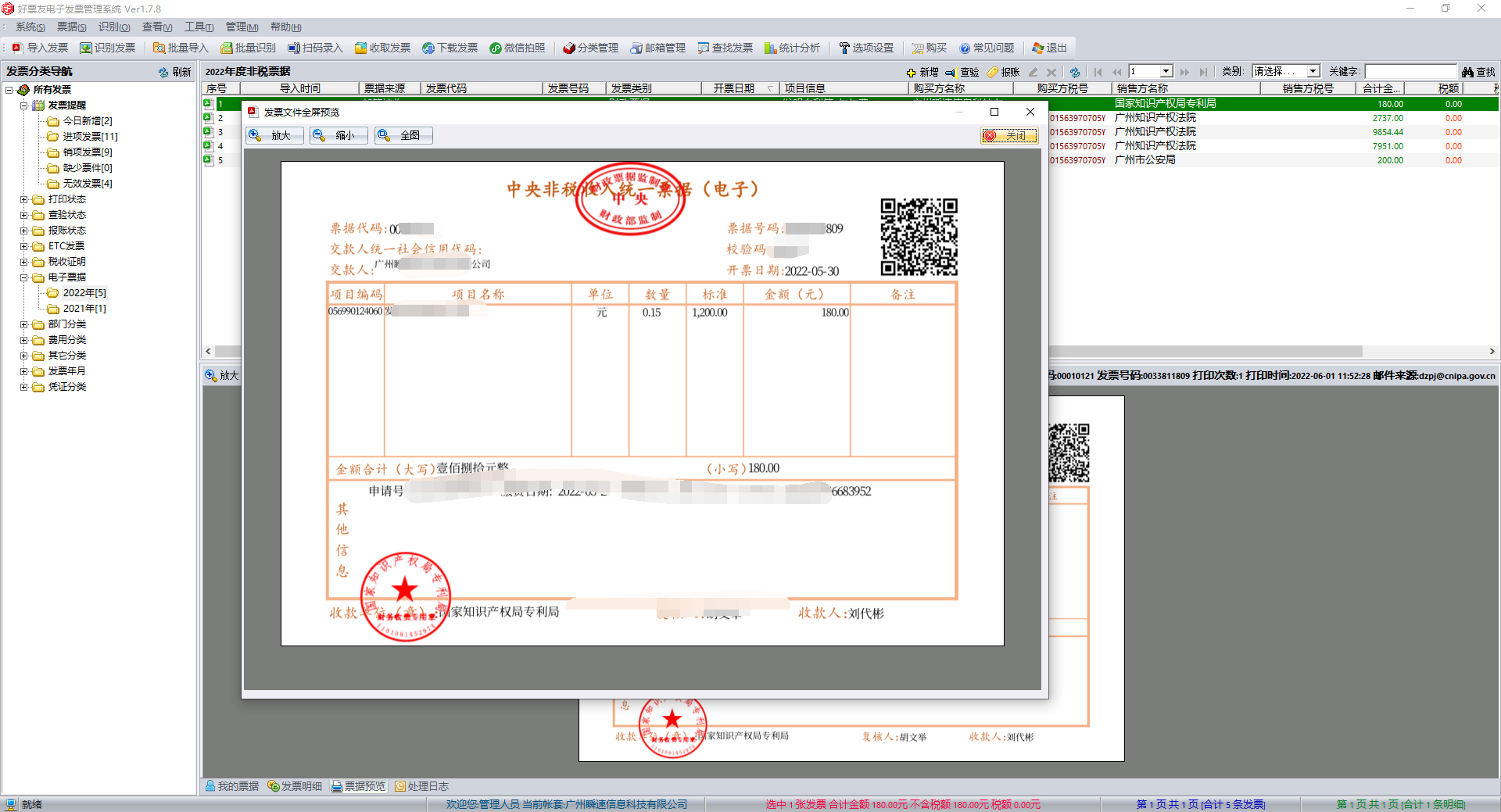
Task: Expand the 打印状态 tree node
Action: 24,199
